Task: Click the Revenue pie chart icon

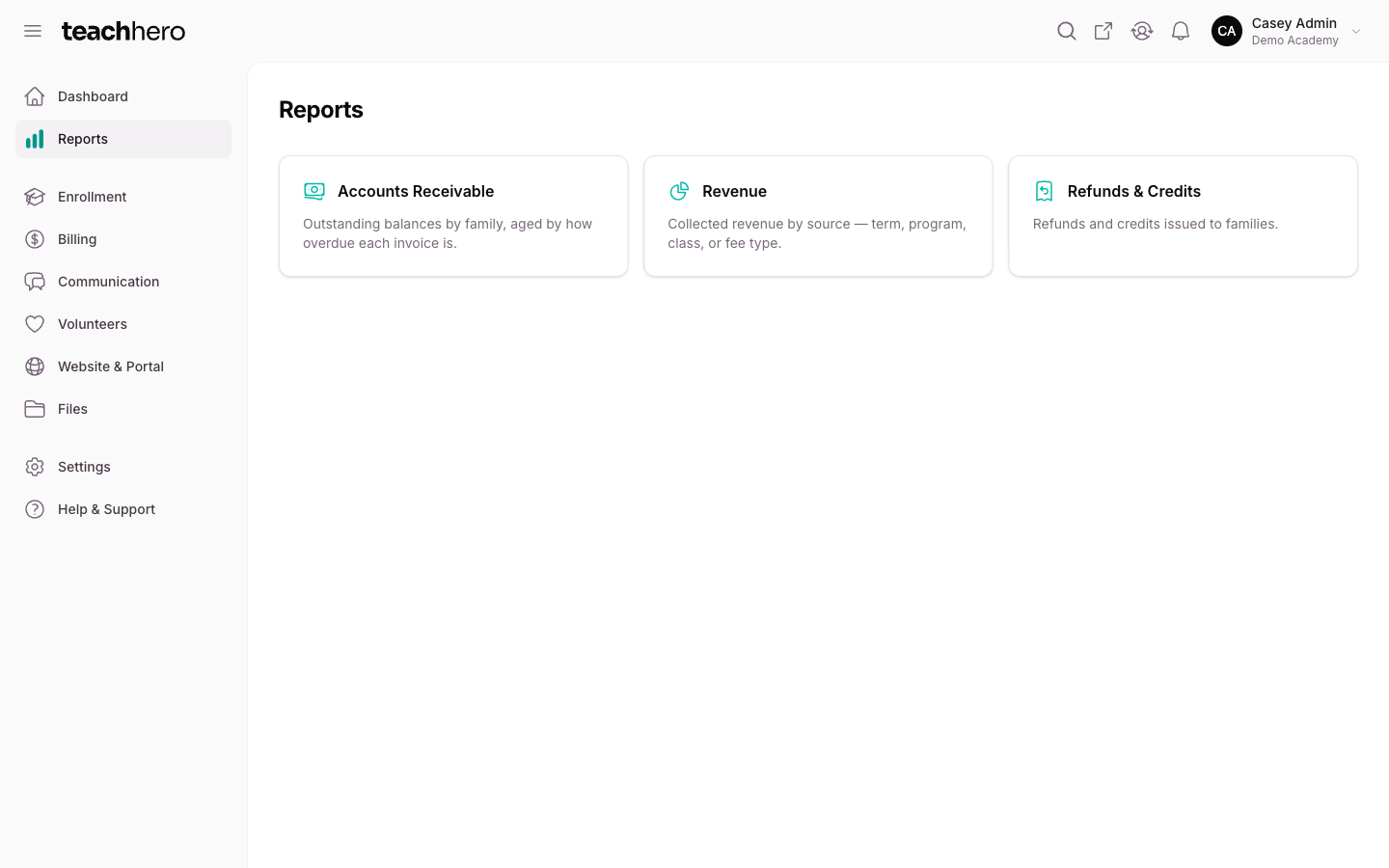Action: click(679, 191)
